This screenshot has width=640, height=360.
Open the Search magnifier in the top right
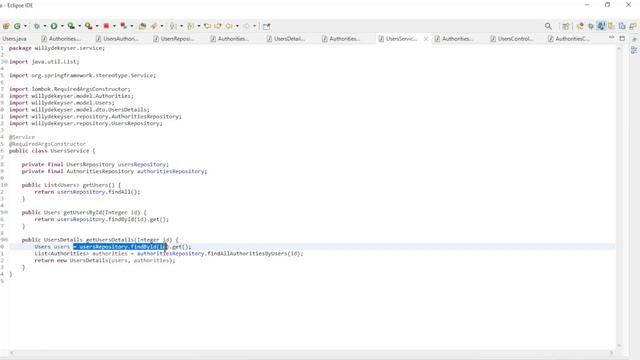point(548,26)
